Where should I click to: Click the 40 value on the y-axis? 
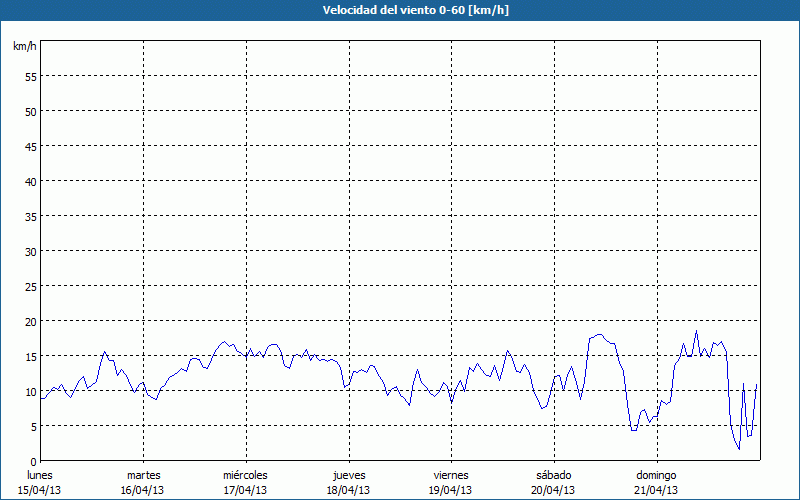[x=30, y=181]
